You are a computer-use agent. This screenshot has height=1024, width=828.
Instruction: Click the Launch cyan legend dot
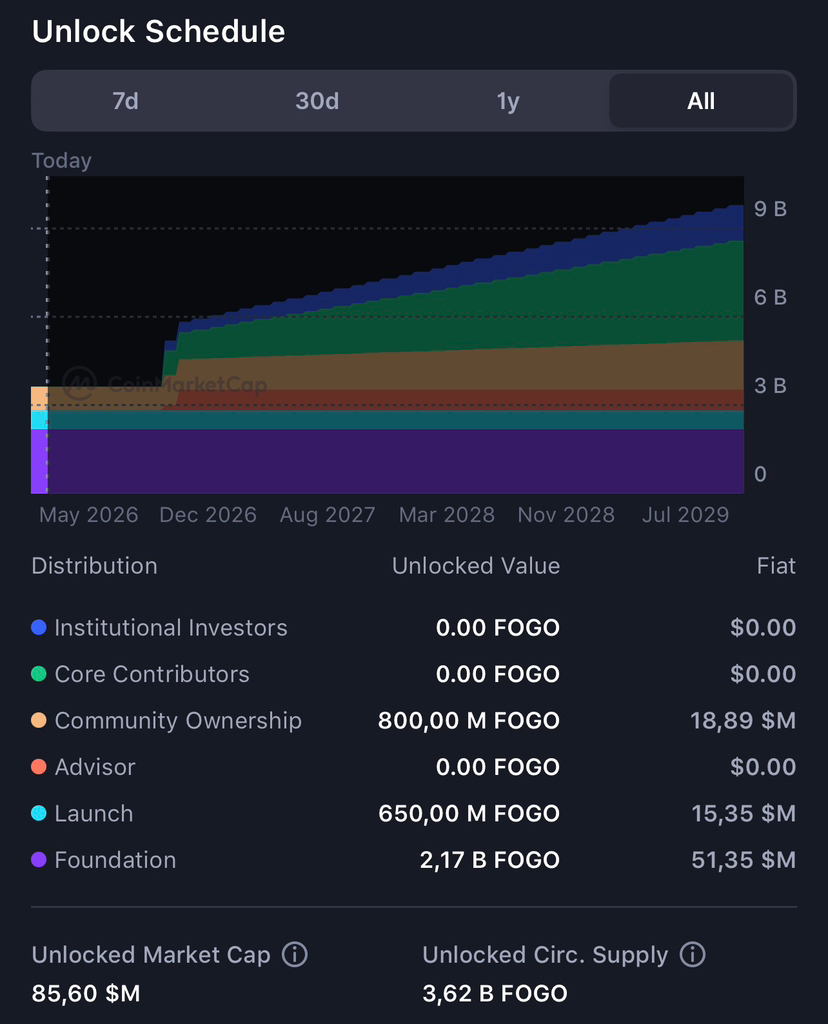(x=39, y=814)
